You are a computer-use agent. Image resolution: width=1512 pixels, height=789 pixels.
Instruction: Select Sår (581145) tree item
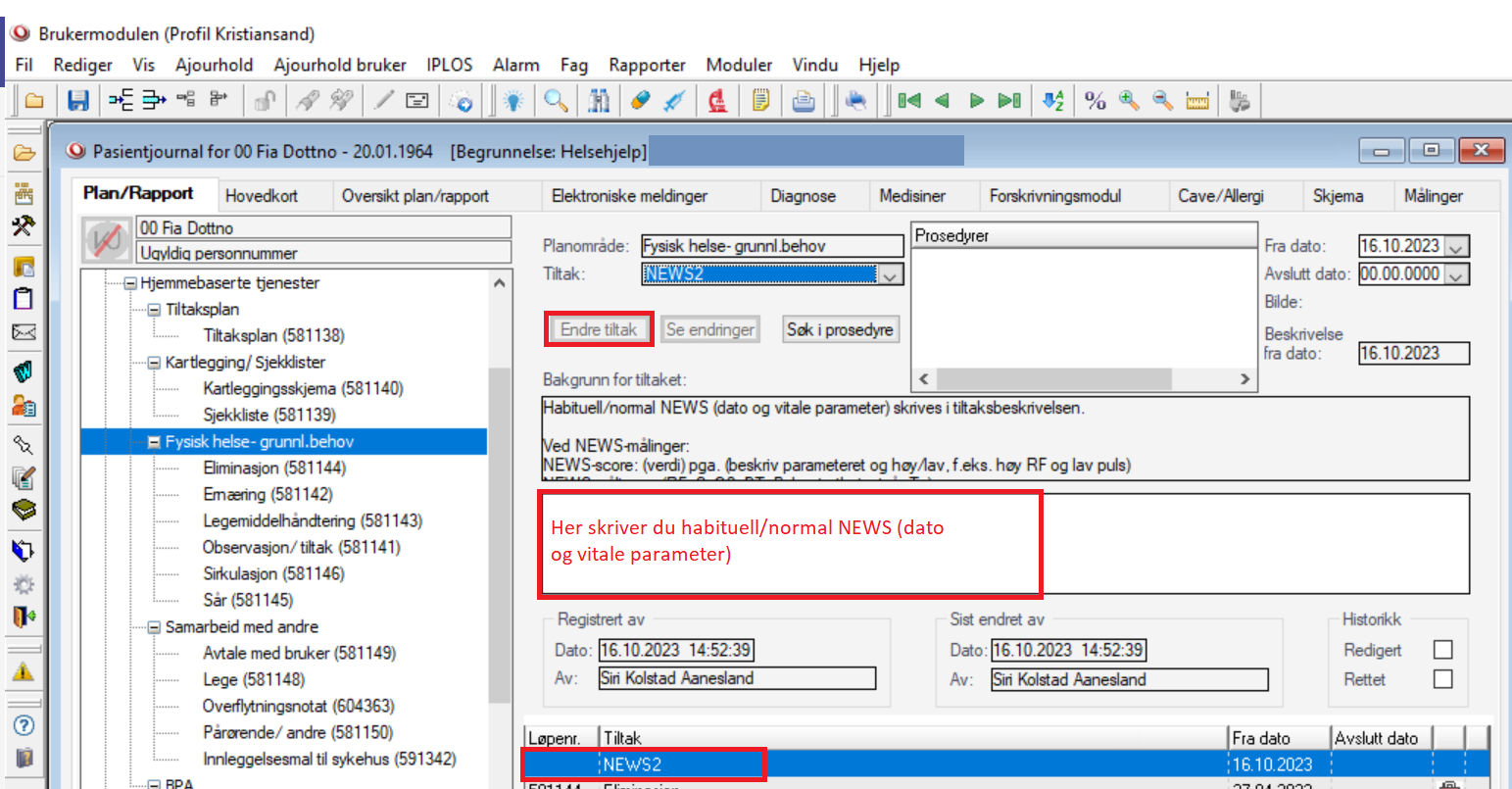click(248, 601)
